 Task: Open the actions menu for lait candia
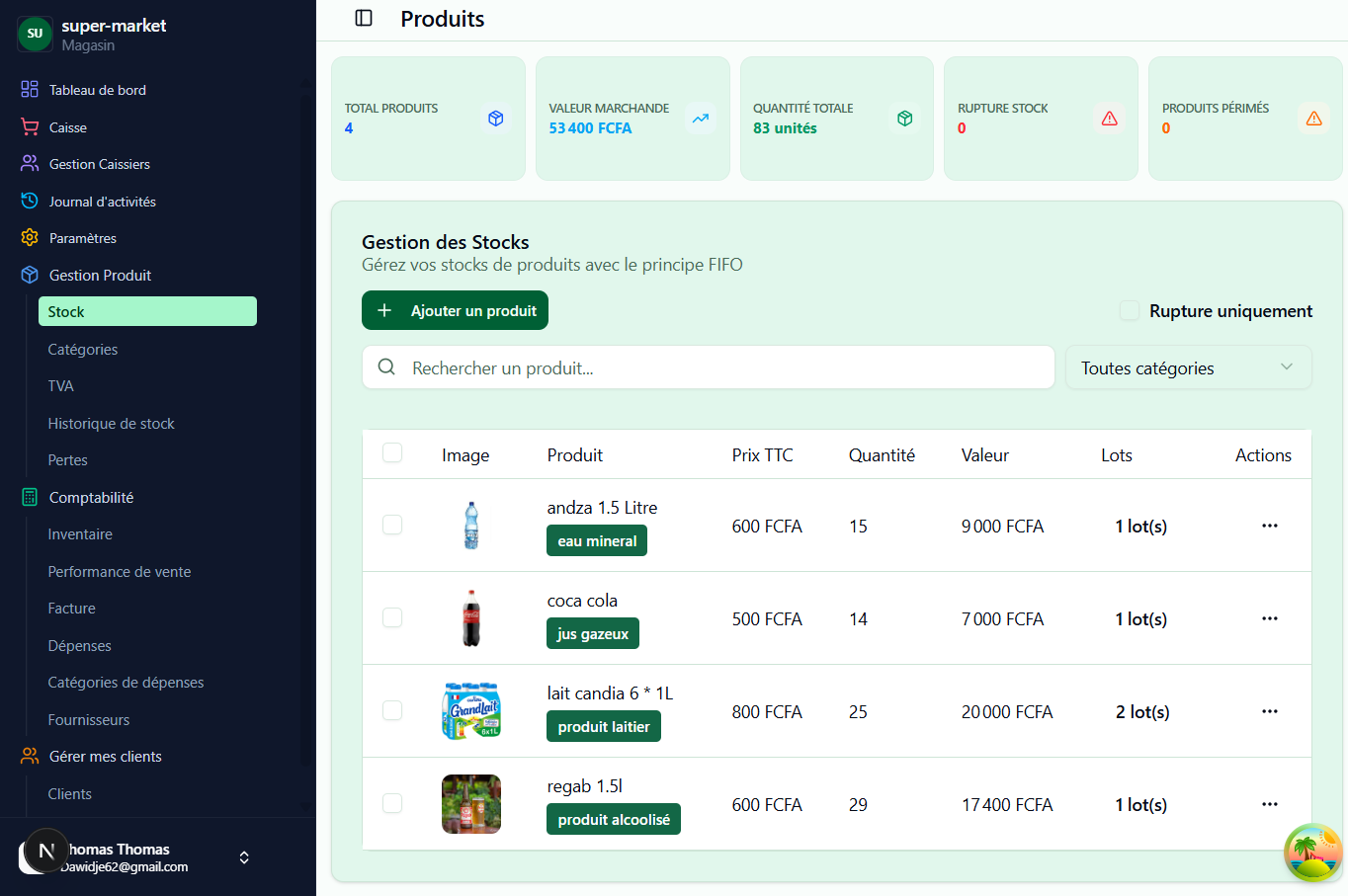click(1269, 710)
